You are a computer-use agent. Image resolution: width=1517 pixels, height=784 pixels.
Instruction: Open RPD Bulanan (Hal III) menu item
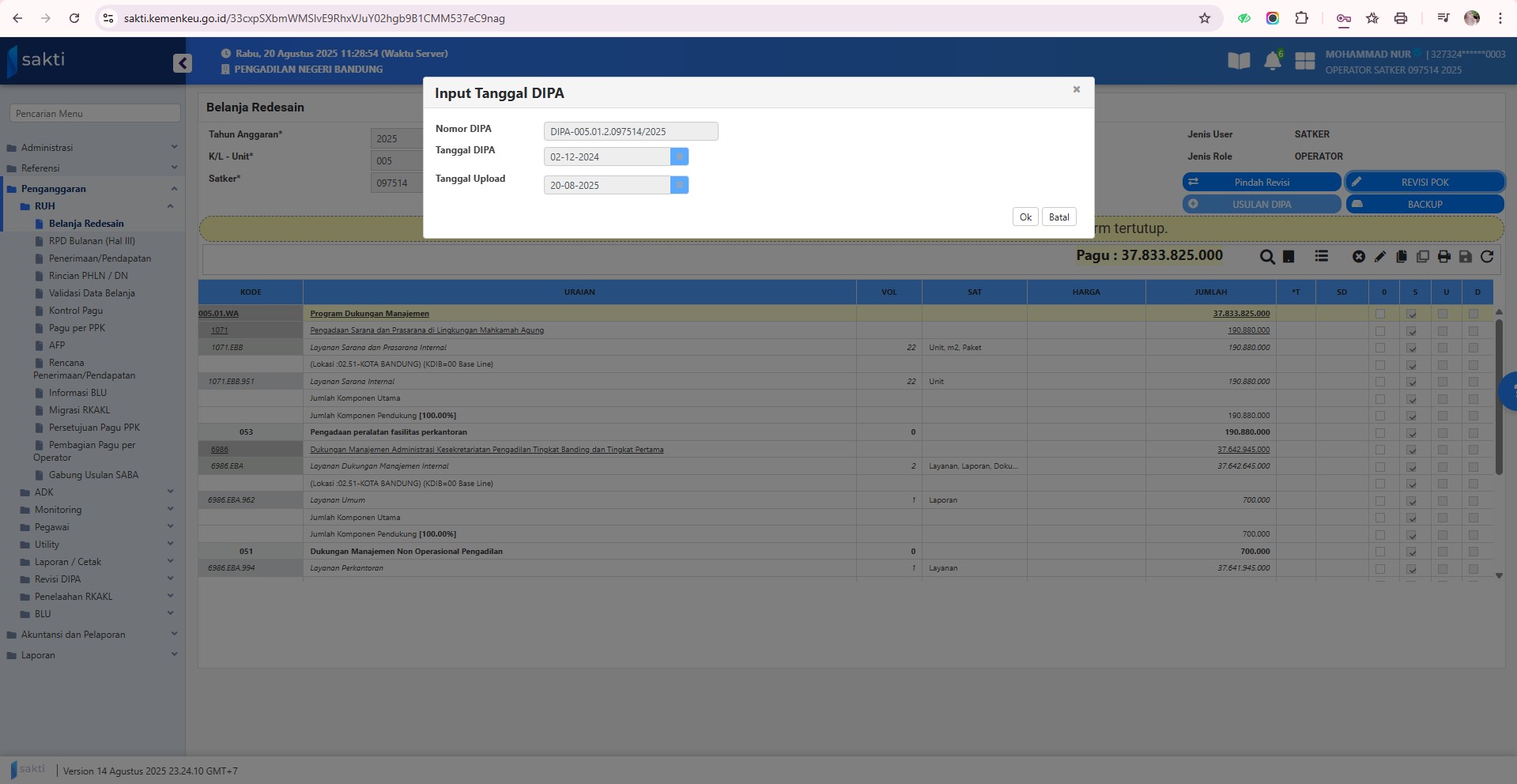click(x=92, y=241)
